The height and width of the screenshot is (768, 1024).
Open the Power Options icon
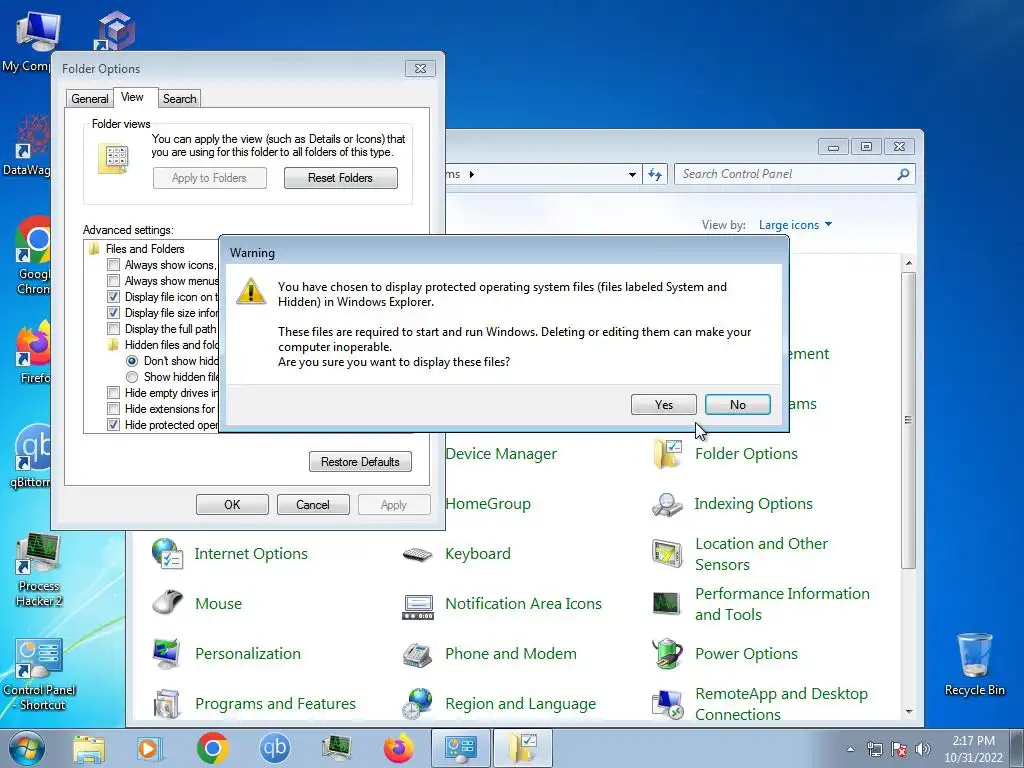click(x=667, y=654)
